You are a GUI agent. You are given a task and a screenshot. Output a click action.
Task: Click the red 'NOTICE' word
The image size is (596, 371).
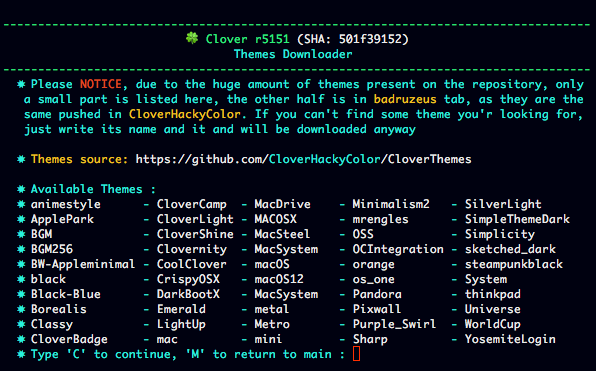coord(101,84)
